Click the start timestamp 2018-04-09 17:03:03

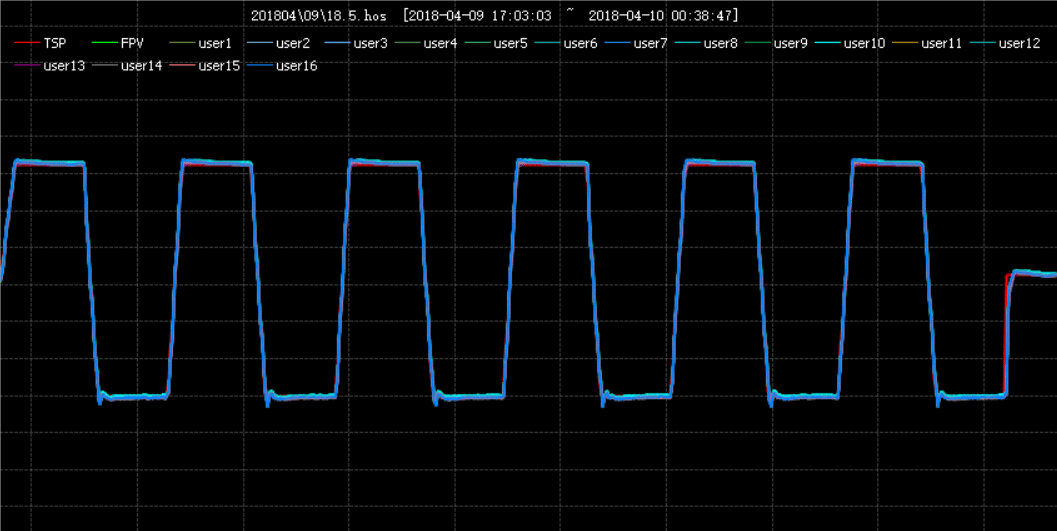click(x=479, y=15)
